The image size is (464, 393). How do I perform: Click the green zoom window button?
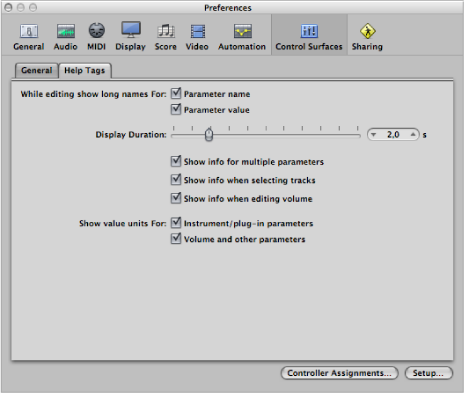tap(33, 7)
